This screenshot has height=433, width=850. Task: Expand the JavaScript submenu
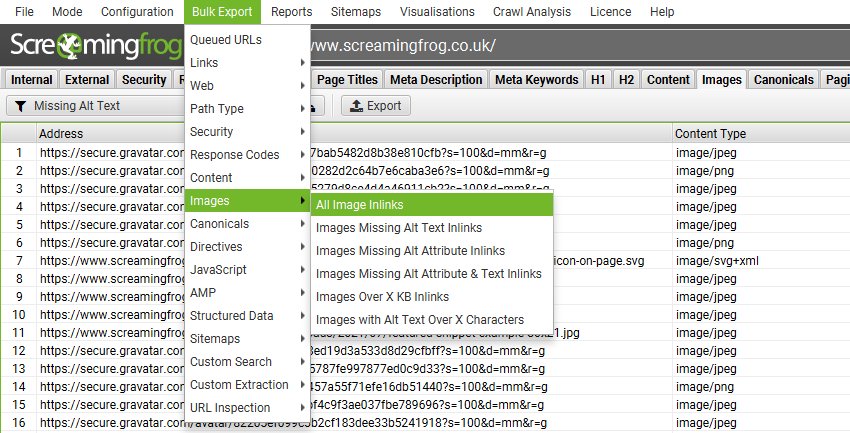(247, 270)
